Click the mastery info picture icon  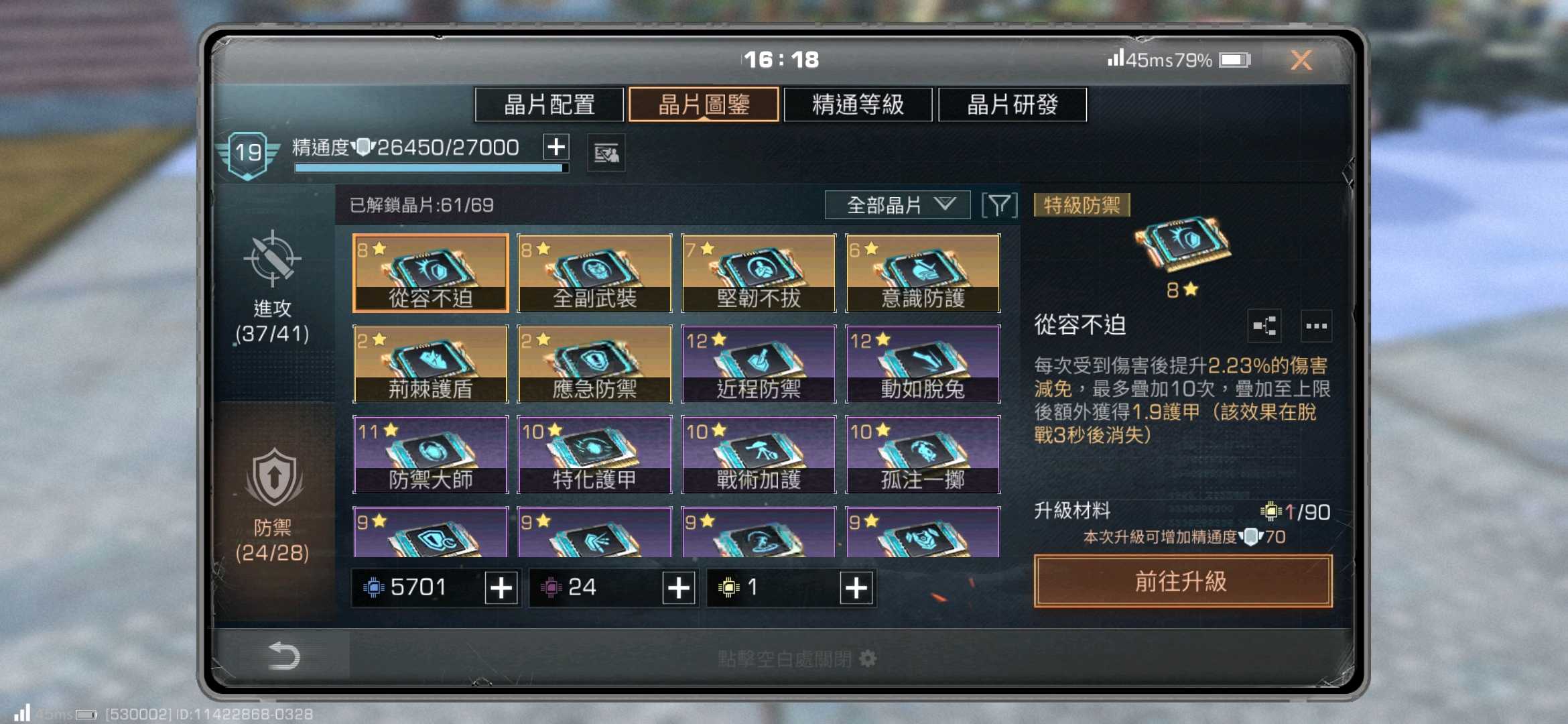click(x=606, y=154)
